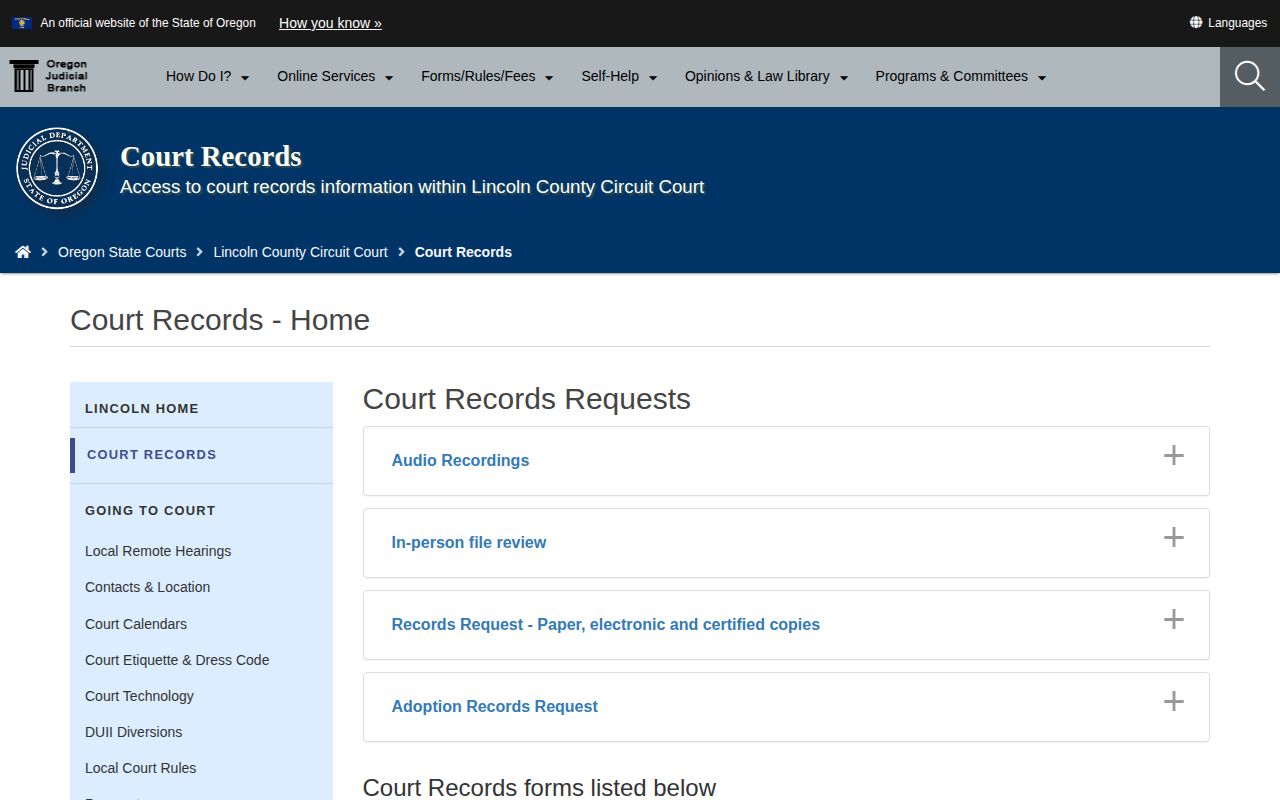1280x800 pixels.
Task: Expand Adoption Records Request plus icon
Action: (1174, 701)
